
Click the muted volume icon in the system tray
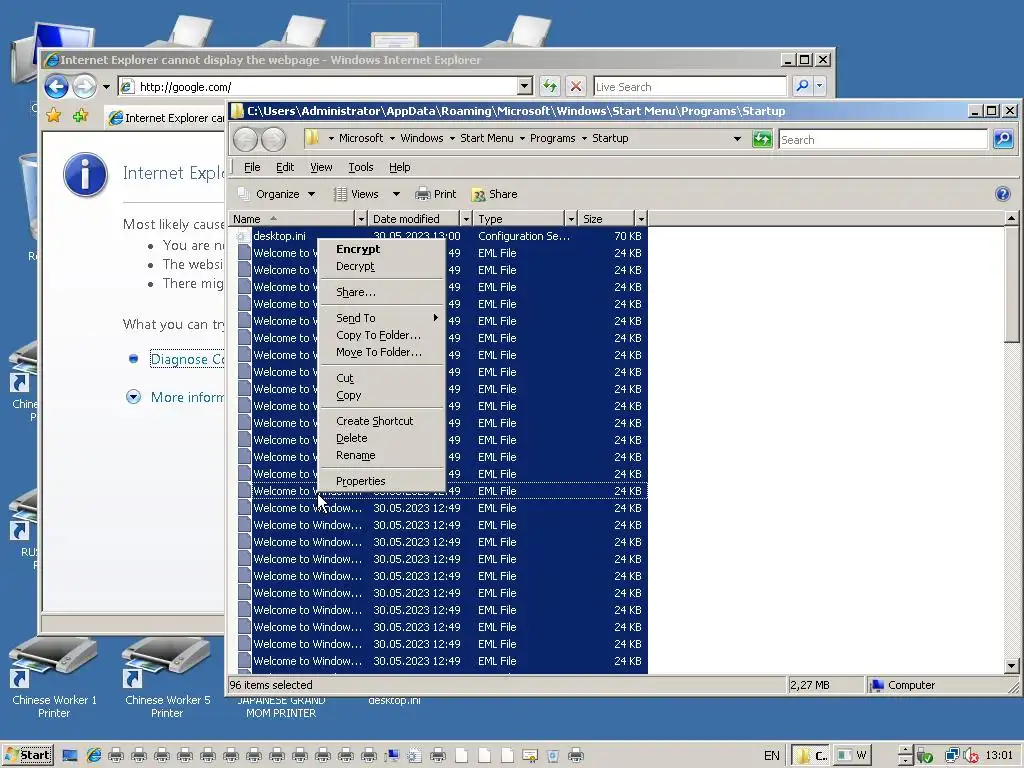pos(971,756)
